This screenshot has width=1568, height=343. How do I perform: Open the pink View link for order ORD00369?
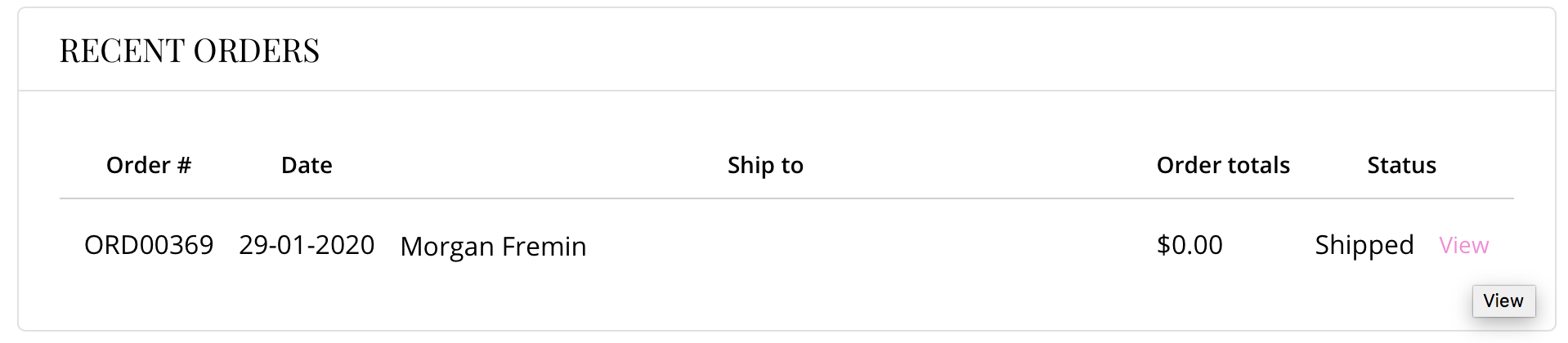click(1463, 245)
